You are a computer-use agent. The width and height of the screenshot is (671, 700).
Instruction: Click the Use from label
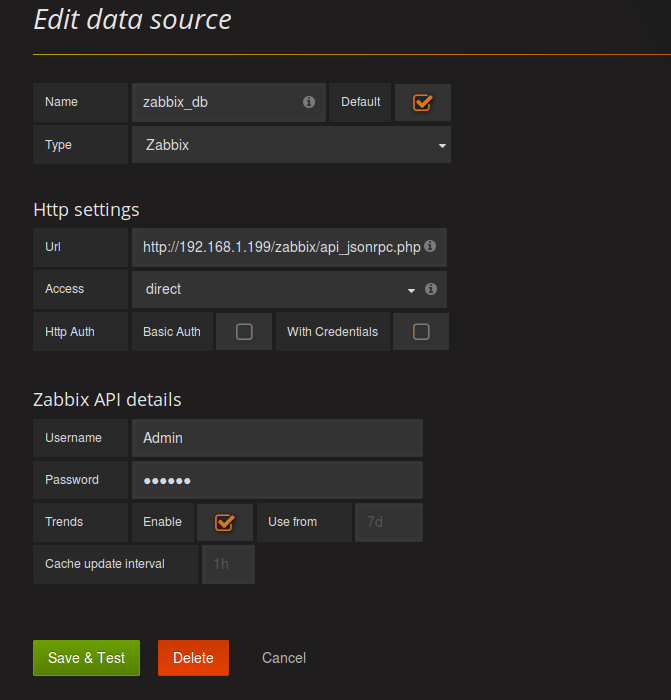pos(292,522)
